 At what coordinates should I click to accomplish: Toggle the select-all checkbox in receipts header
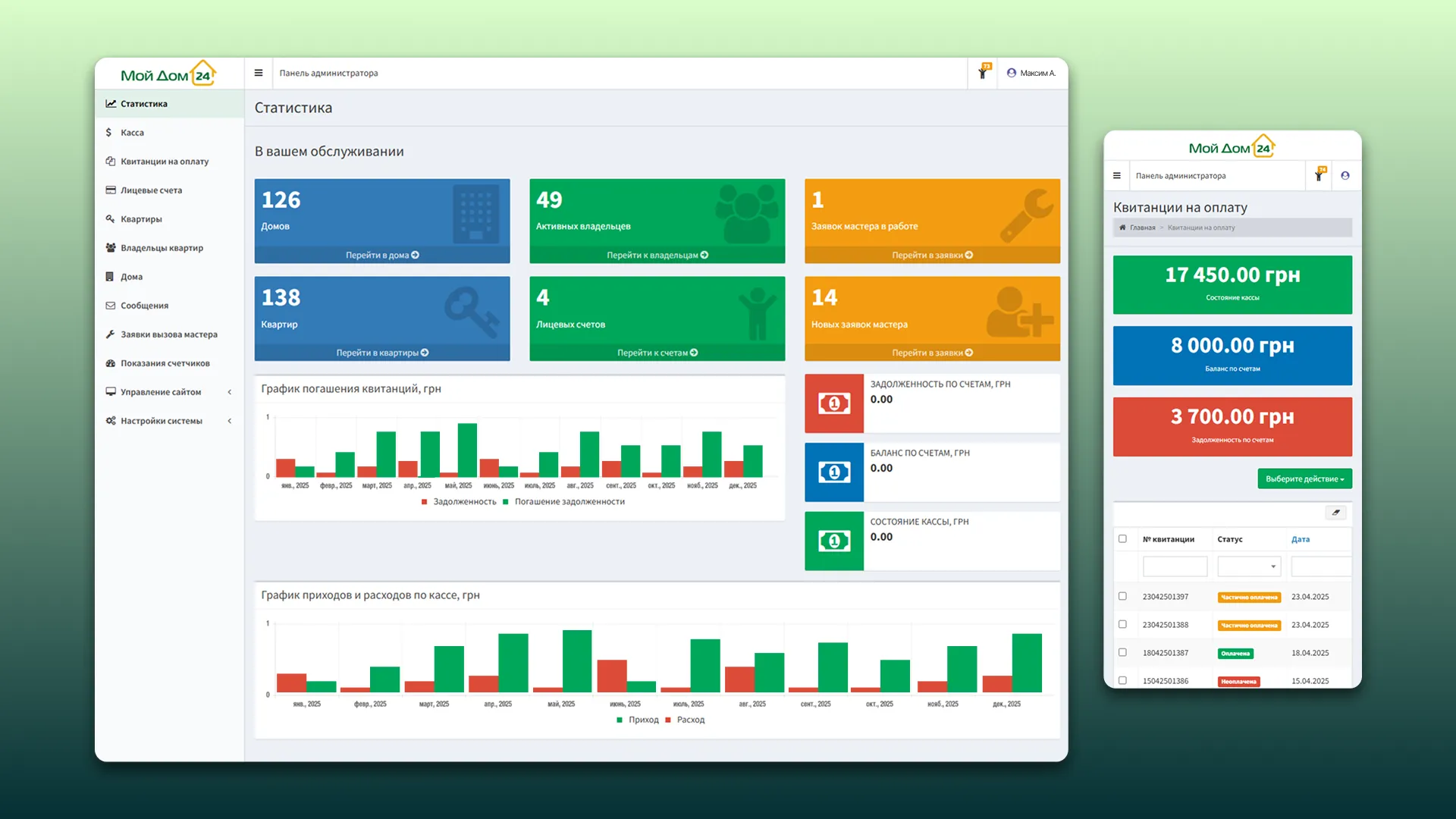pos(1122,539)
